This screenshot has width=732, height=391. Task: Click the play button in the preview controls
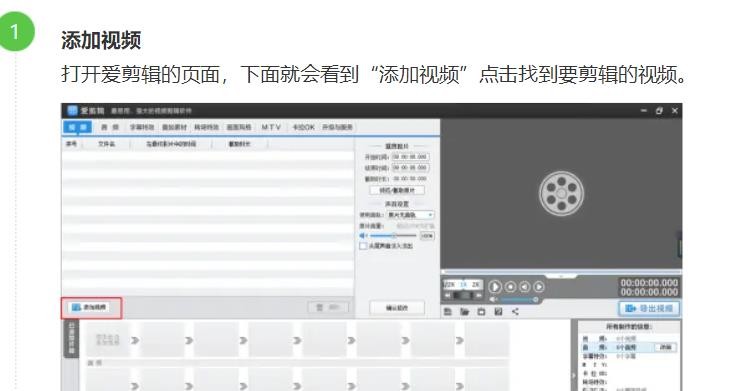495,287
